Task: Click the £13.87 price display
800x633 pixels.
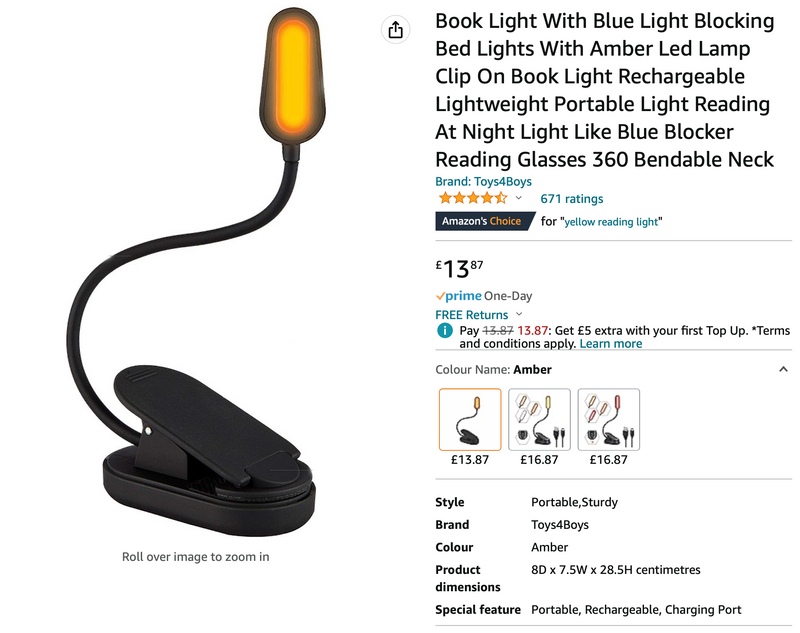Action: [459, 269]
